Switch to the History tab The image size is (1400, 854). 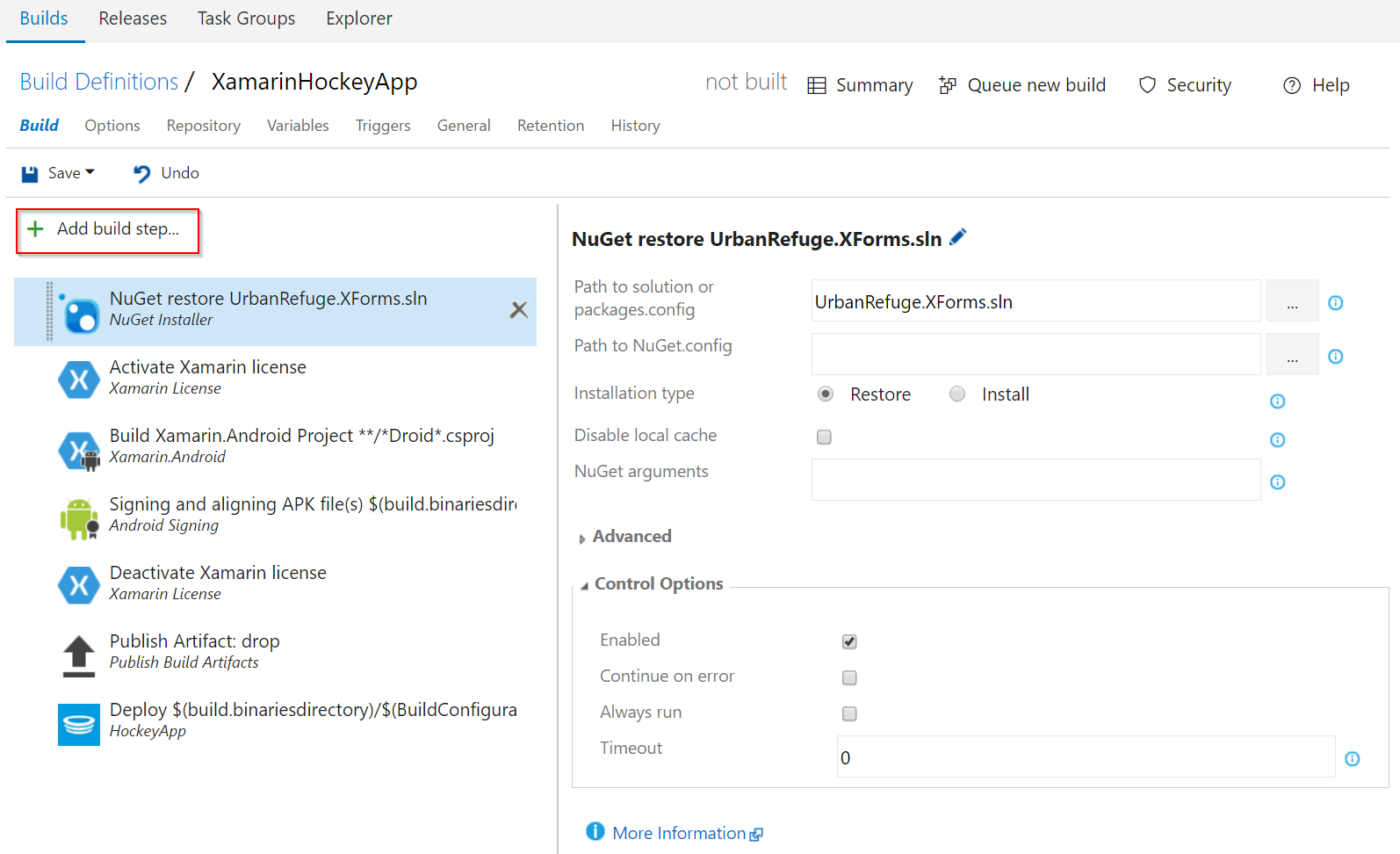[635, 126]
